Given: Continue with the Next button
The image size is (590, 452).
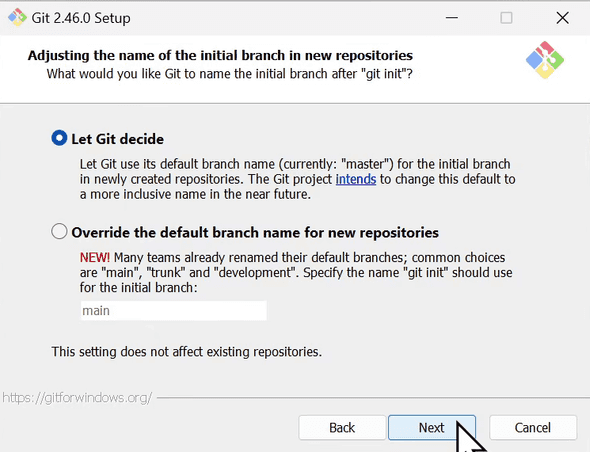Looking at the screenshot, I should point(432,428).
